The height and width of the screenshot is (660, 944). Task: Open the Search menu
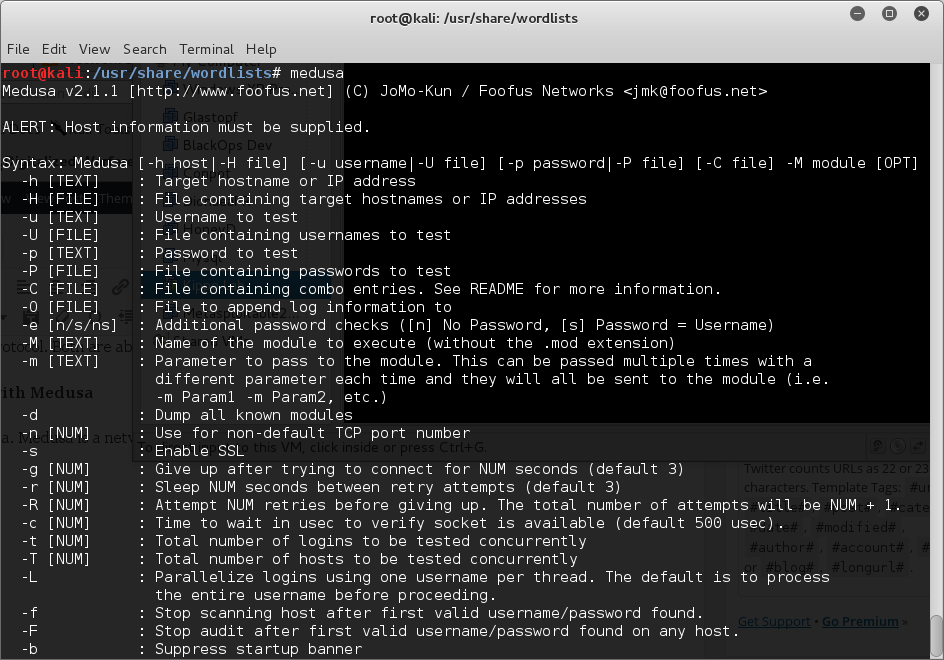(144, 49)
